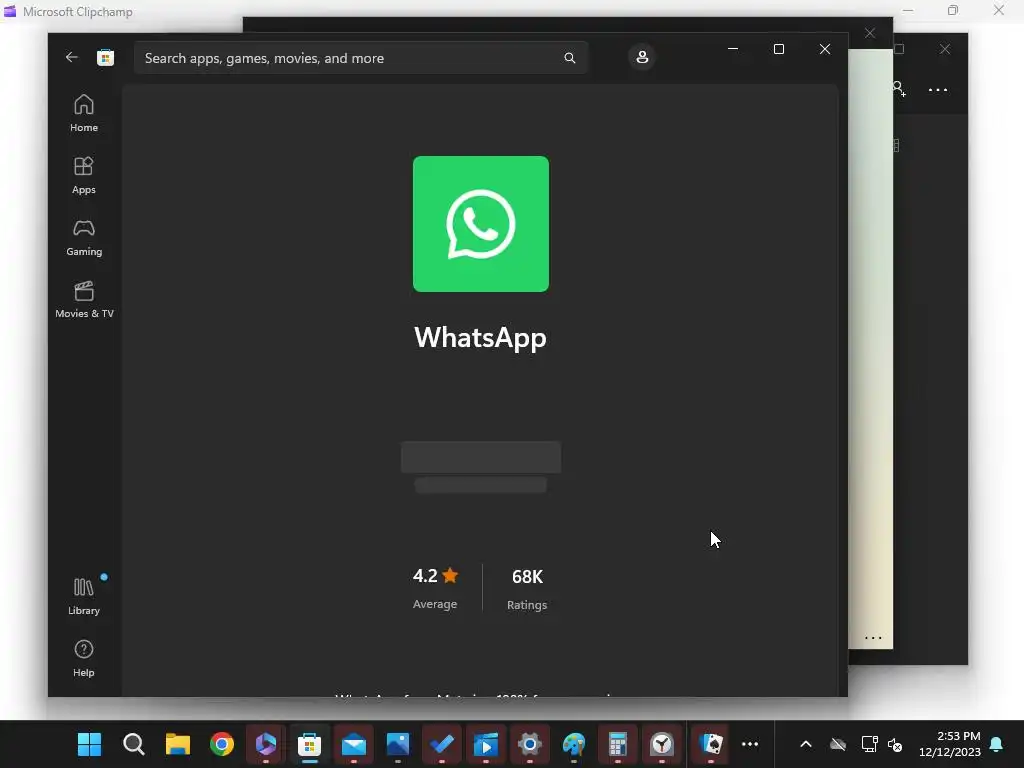Image resolution: width=1024 pixels, height=768 pixels.
Task: Click the OneDrive cloud tray icon
Action: pos(838,744)
